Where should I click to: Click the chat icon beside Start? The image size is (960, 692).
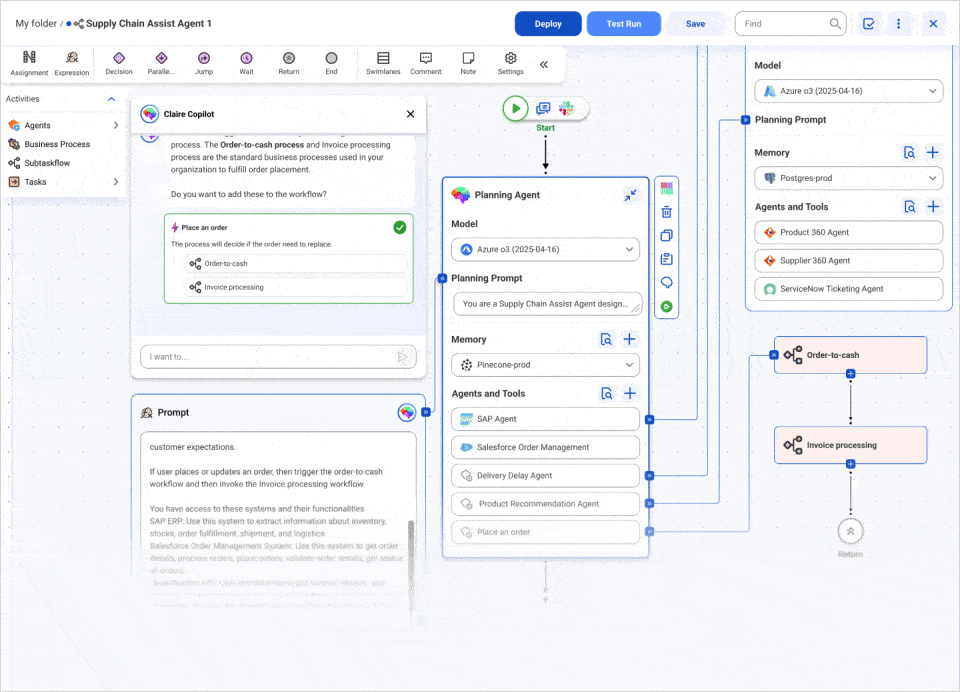[543, 108]
